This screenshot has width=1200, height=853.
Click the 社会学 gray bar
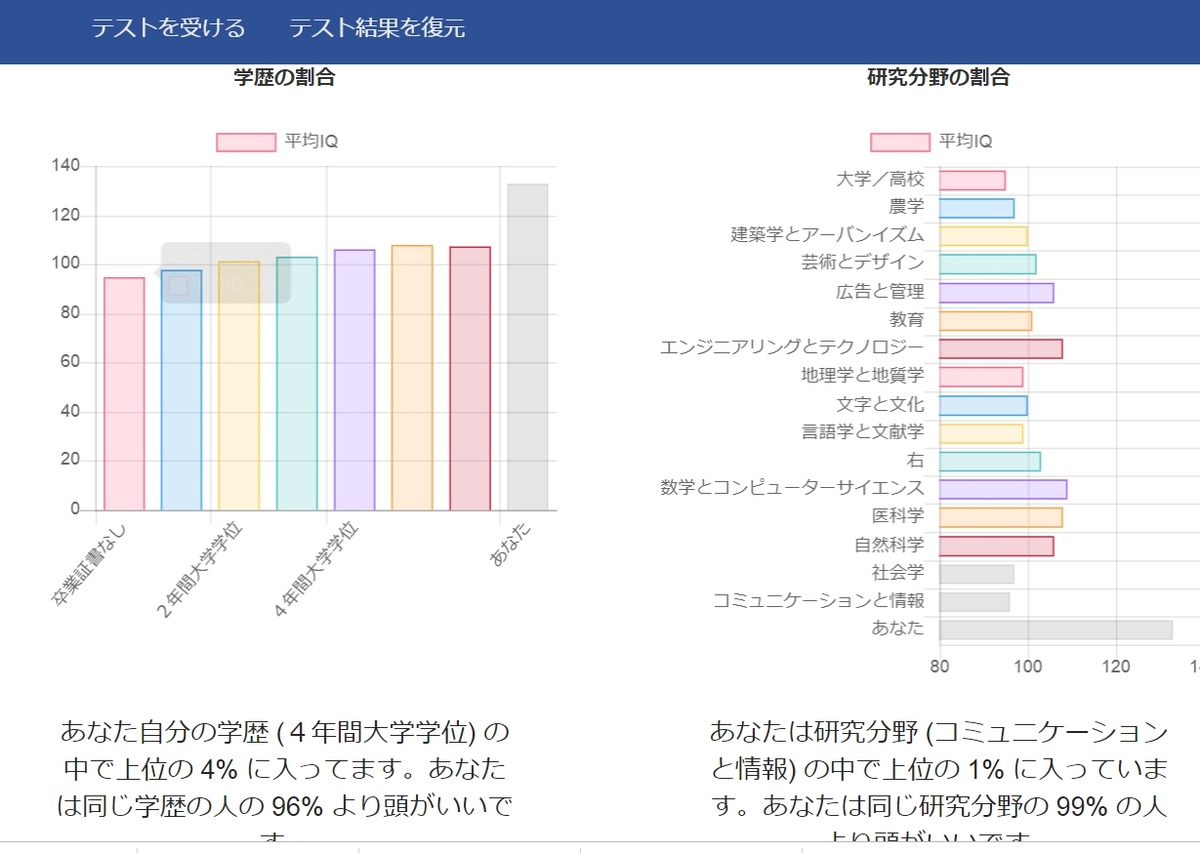[x=977, y=574]
